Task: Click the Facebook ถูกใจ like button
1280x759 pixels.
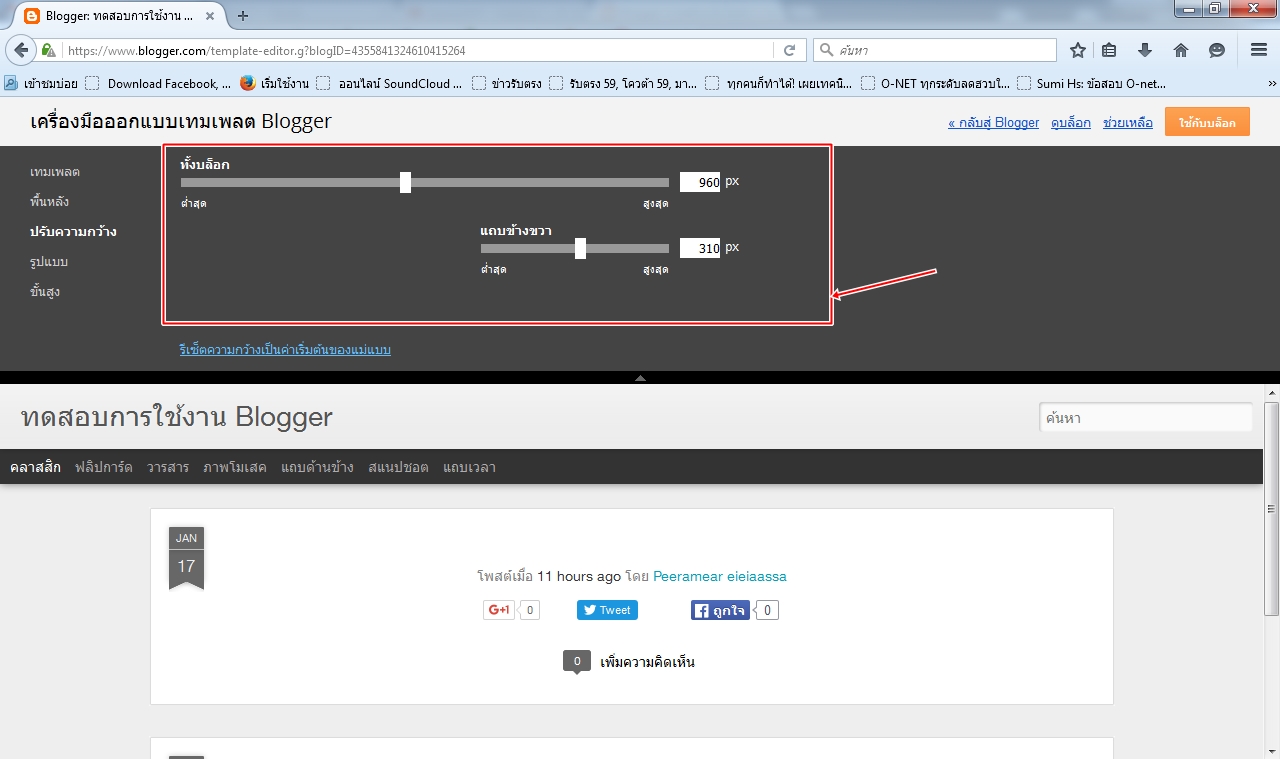Action: coord(720,610)
